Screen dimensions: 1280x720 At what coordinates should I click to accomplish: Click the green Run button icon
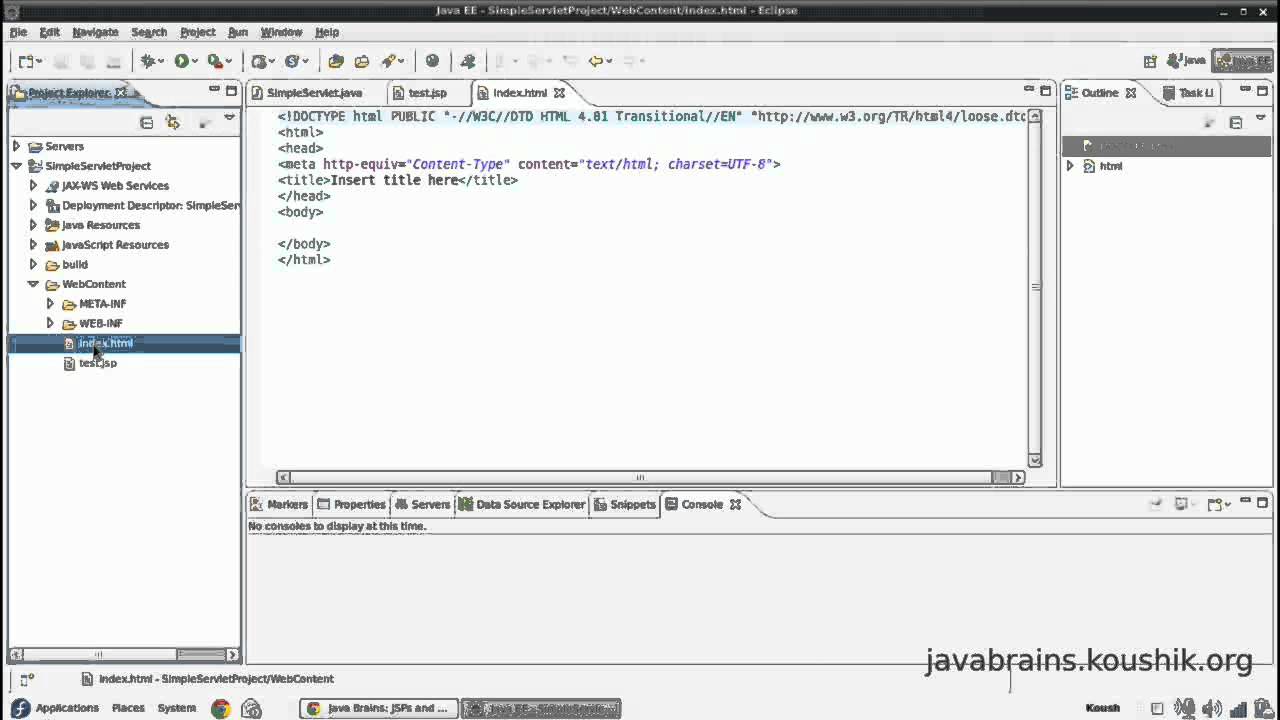182,61
